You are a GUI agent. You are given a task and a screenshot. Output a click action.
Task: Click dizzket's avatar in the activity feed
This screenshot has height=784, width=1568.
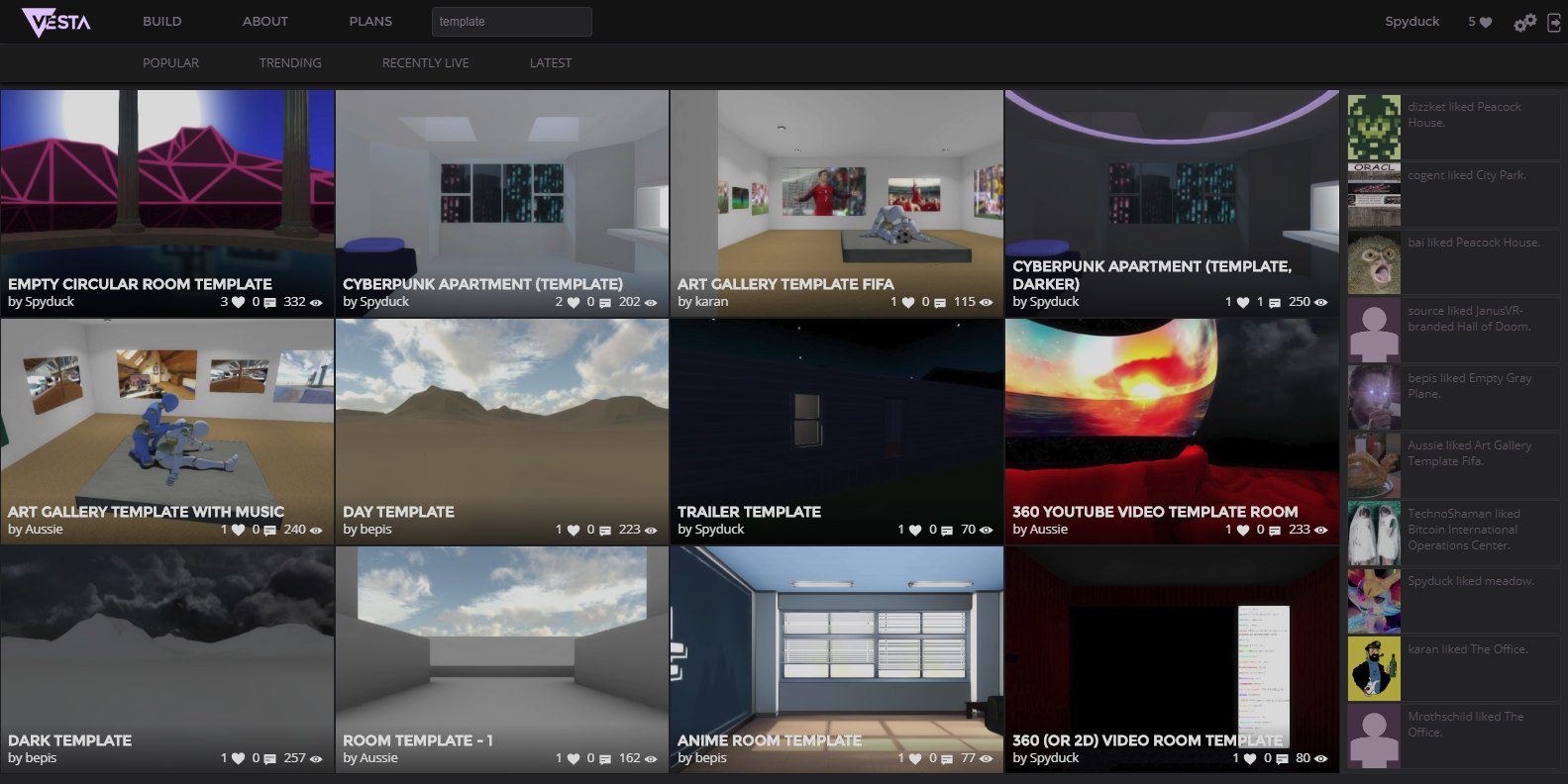pyautogui.click(x=1374, y=127)
